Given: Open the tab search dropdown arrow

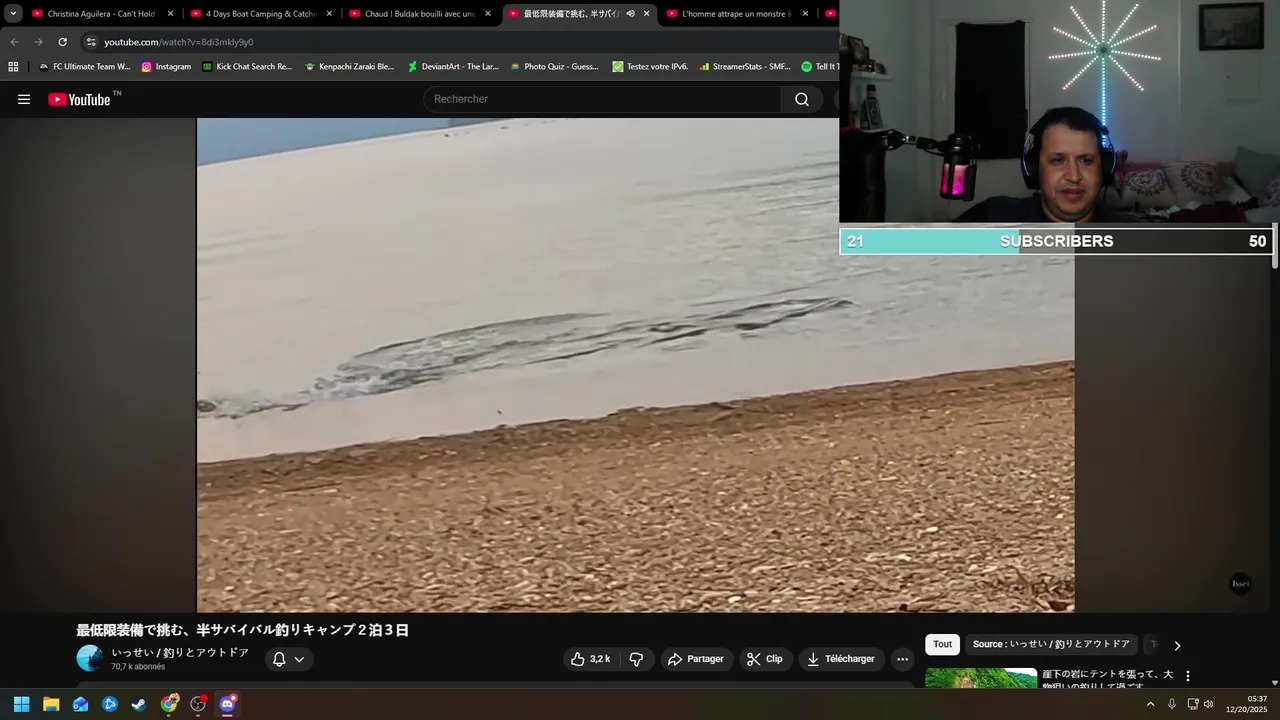Looking at the screenshot, I should [13, 14].
